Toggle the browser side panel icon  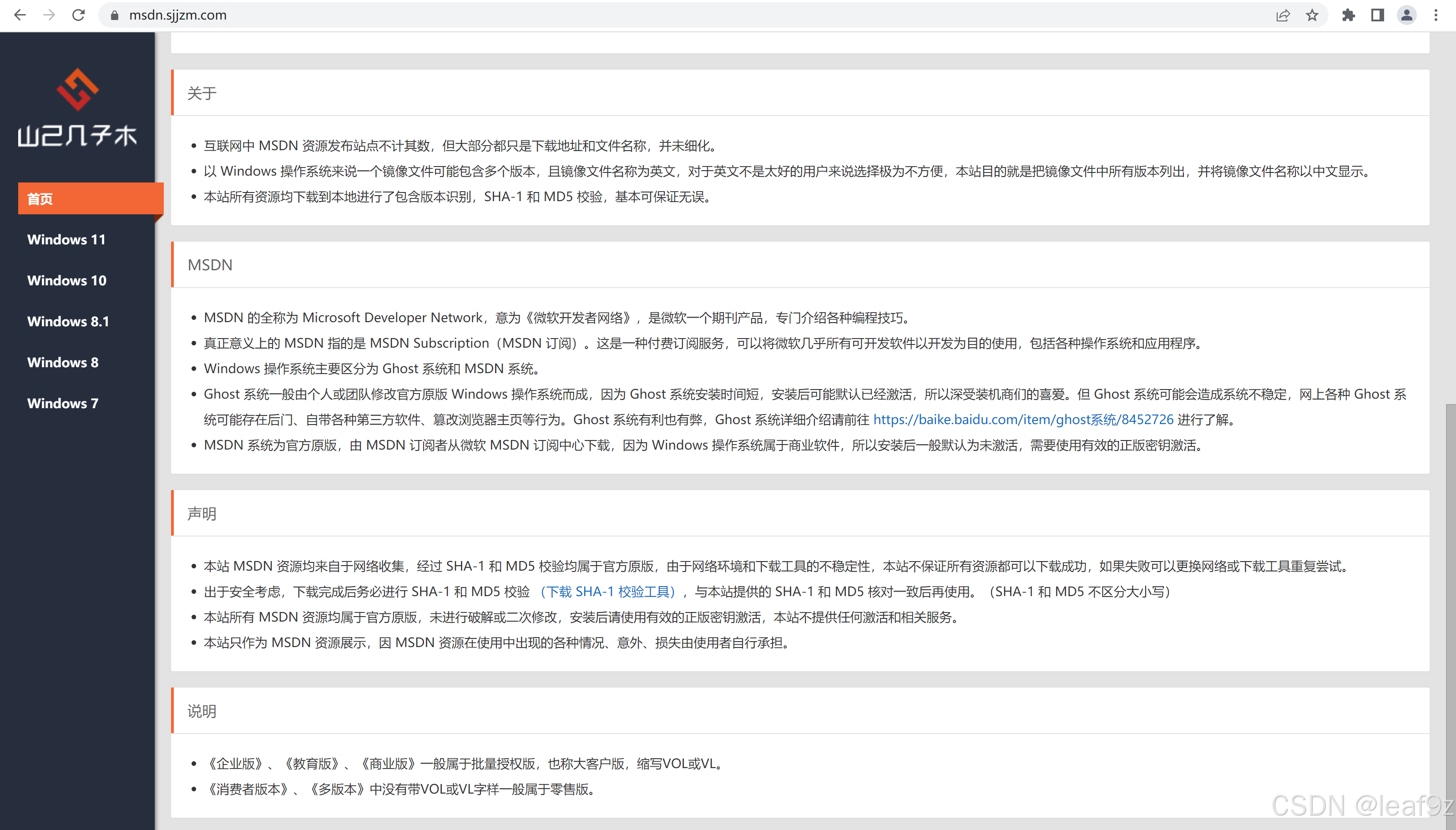pyautogui.click(x=1377, y=15)
